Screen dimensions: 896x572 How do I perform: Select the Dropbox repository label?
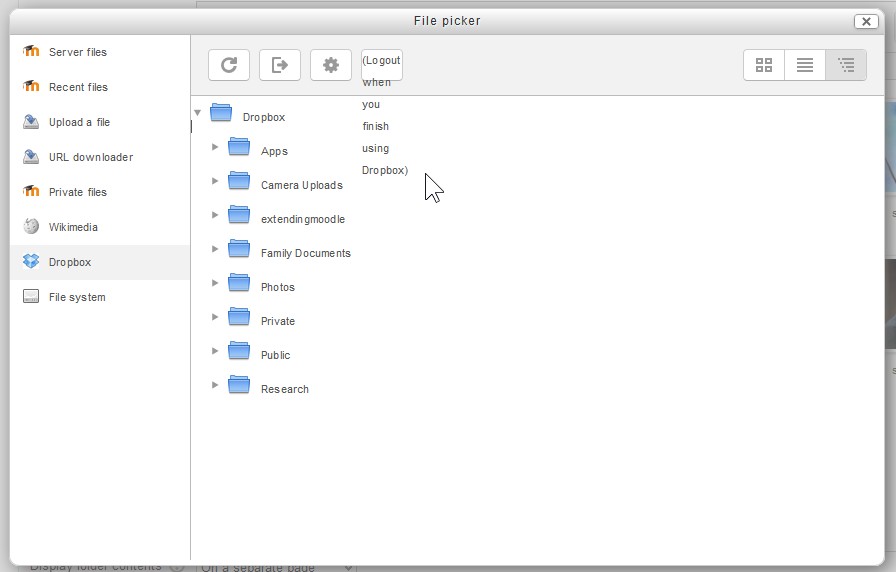70,262
